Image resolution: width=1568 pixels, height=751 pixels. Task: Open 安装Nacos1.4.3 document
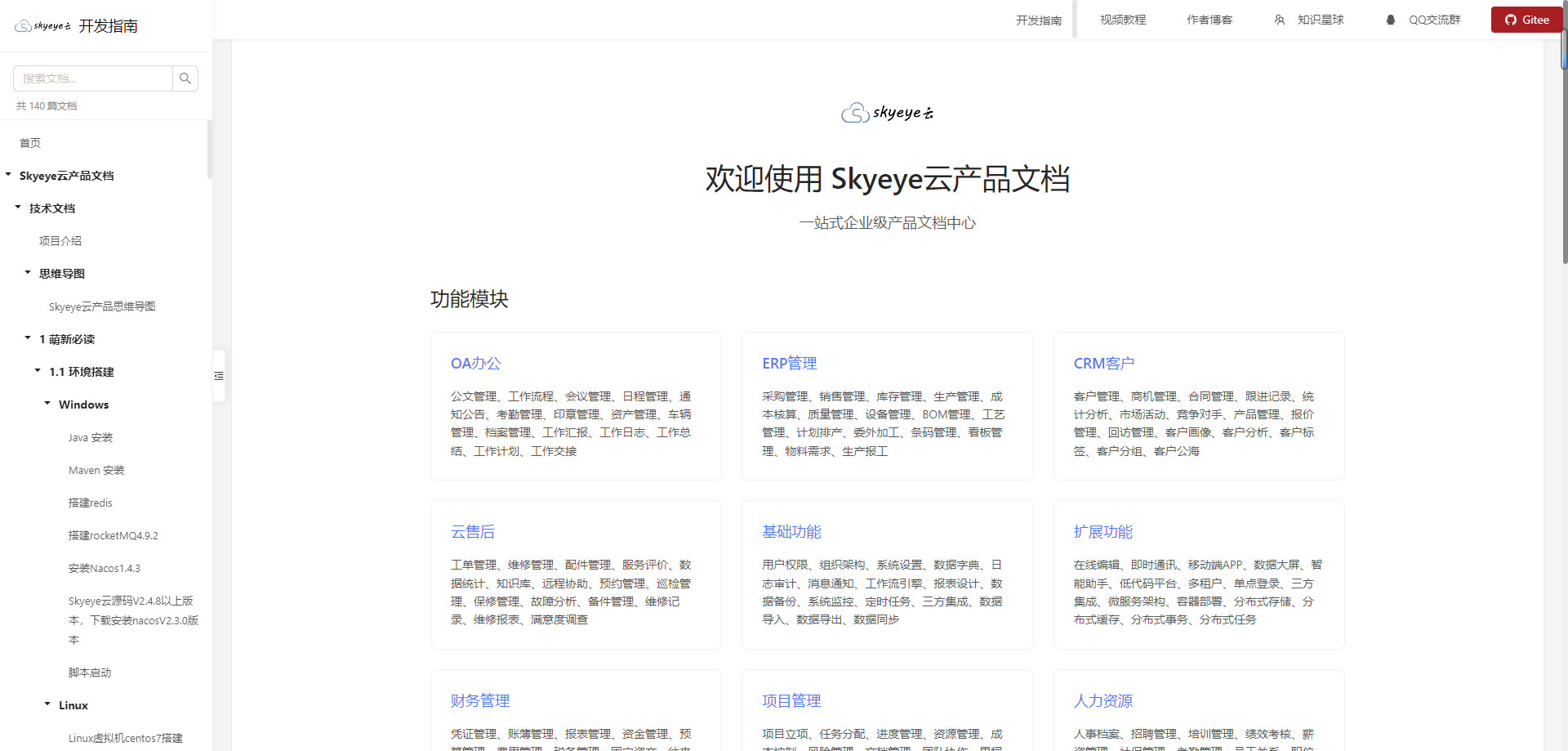point(105,568)
